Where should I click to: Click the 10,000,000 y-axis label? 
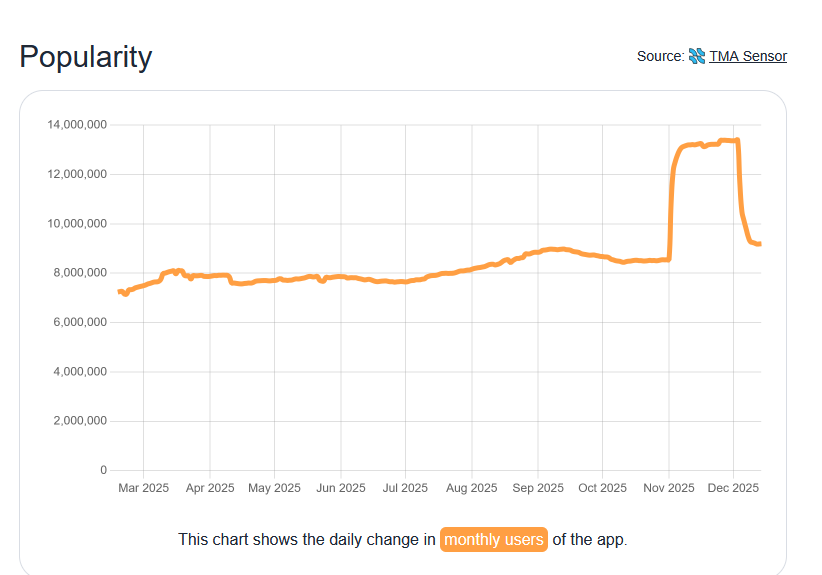pyautogui.click(x=77, y=224)
